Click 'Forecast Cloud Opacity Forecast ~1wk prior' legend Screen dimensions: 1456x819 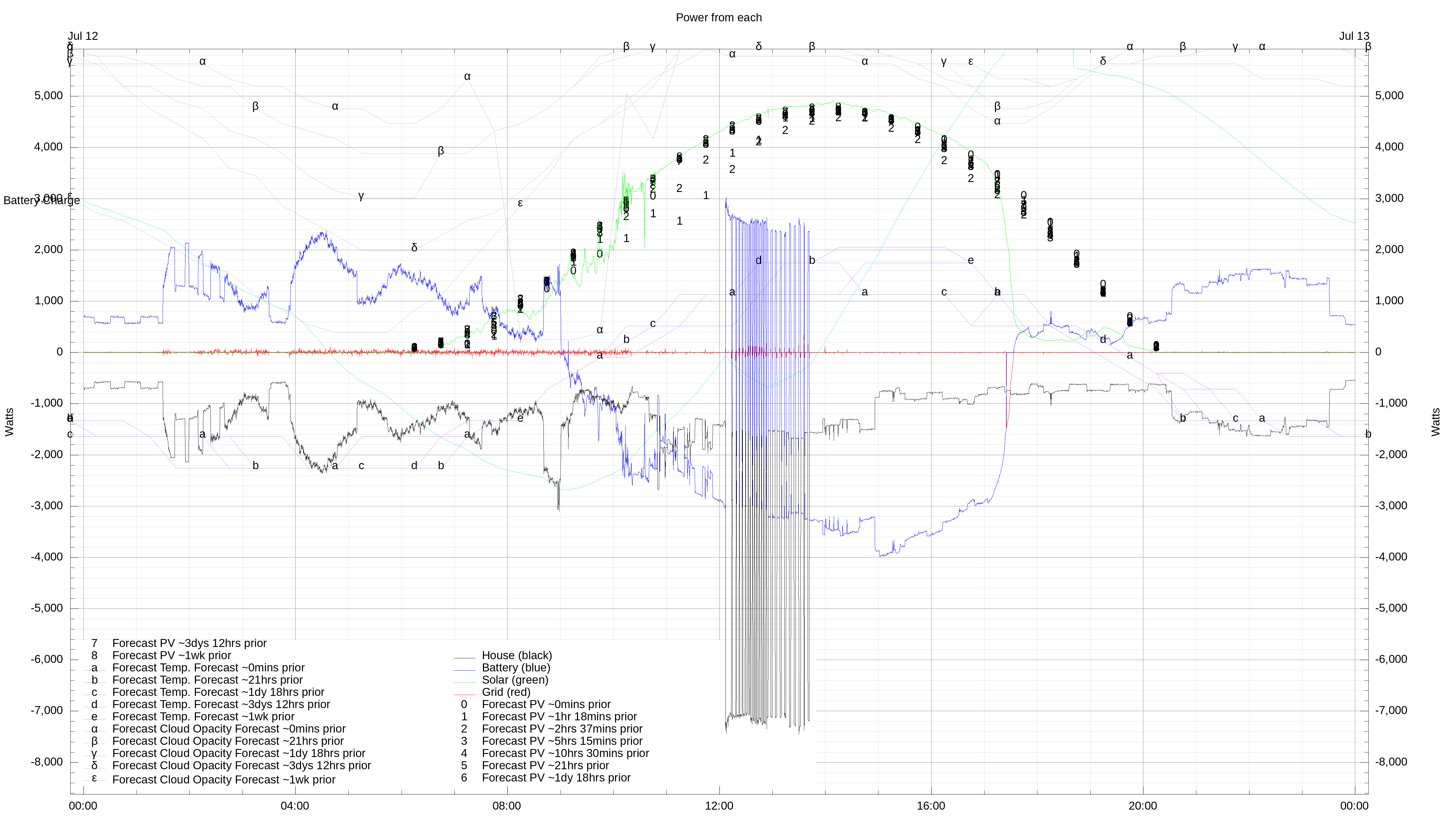click(x=224, y=780)
